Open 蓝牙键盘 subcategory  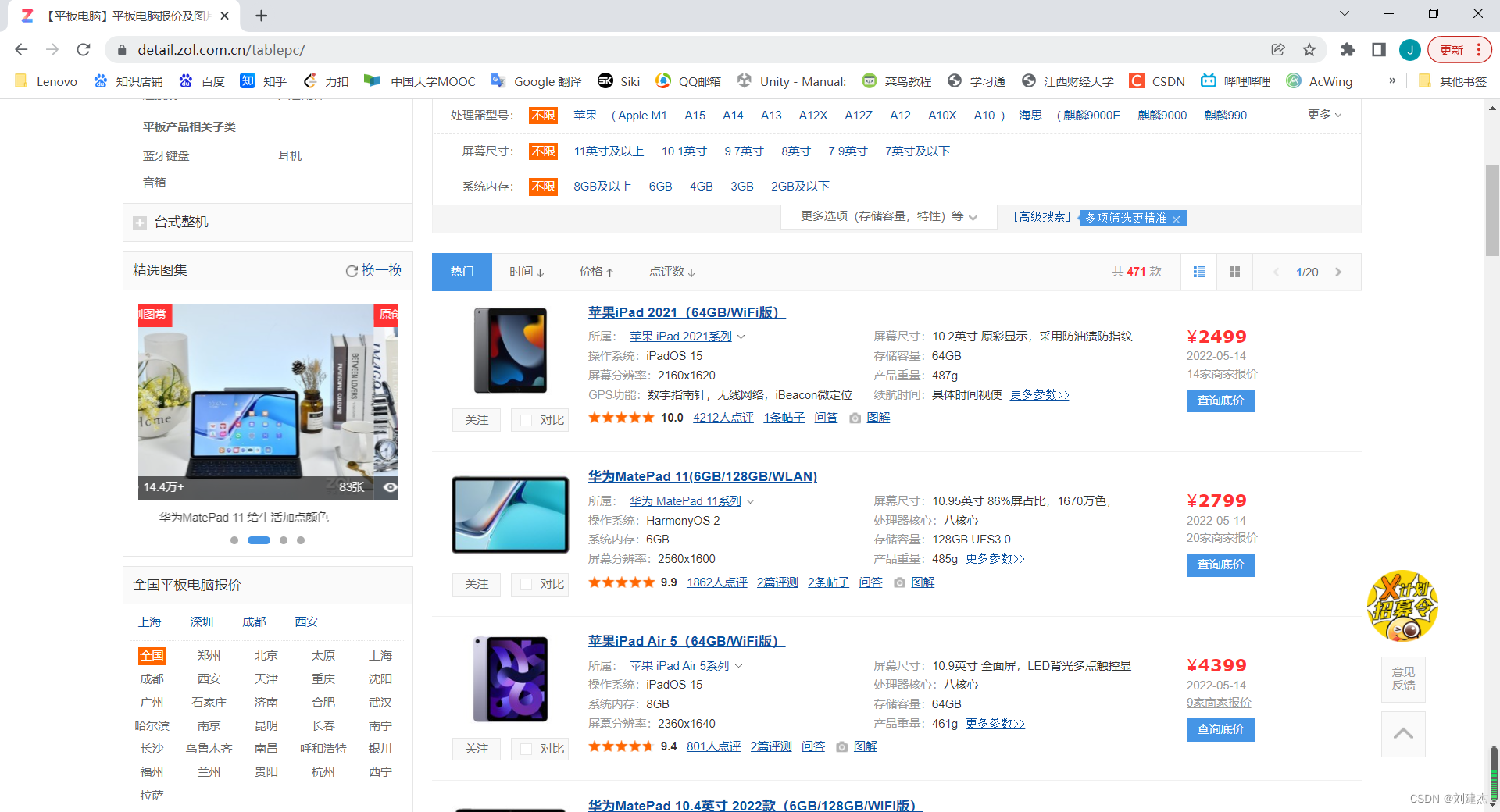coord(166,156)
